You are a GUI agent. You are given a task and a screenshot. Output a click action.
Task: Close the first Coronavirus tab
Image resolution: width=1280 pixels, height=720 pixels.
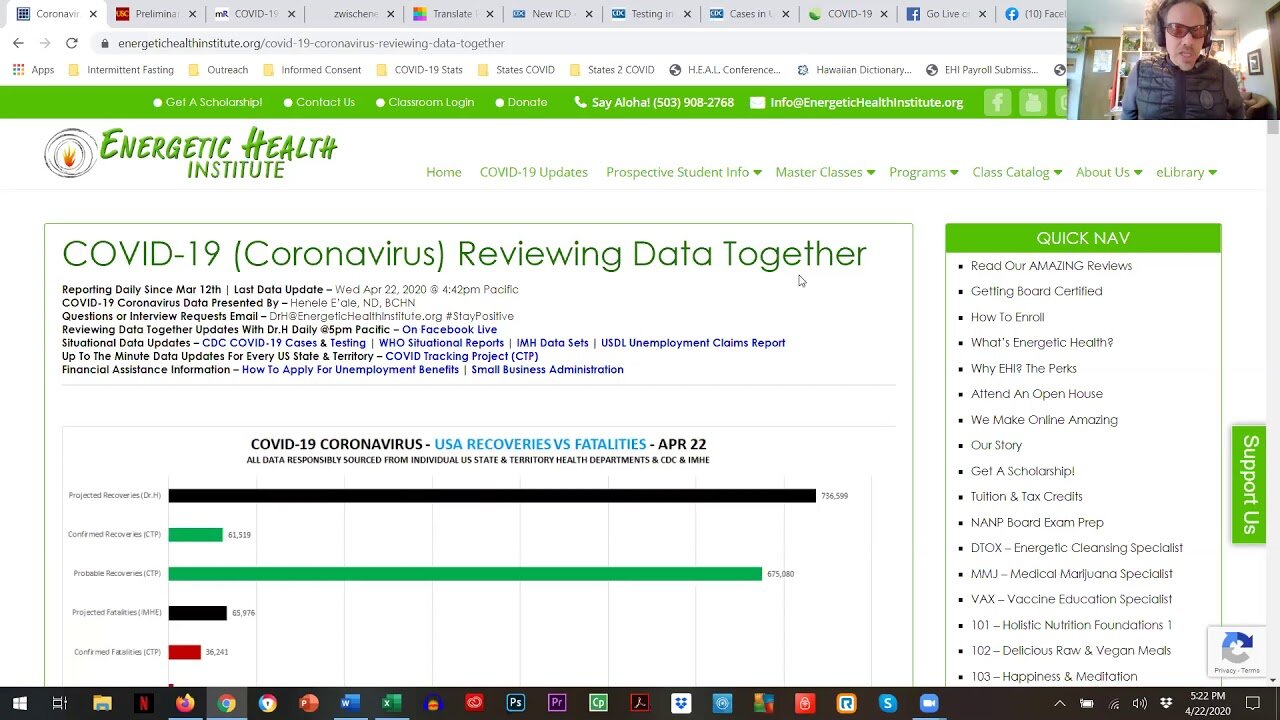pyautogui.click(x=93, y=14)
